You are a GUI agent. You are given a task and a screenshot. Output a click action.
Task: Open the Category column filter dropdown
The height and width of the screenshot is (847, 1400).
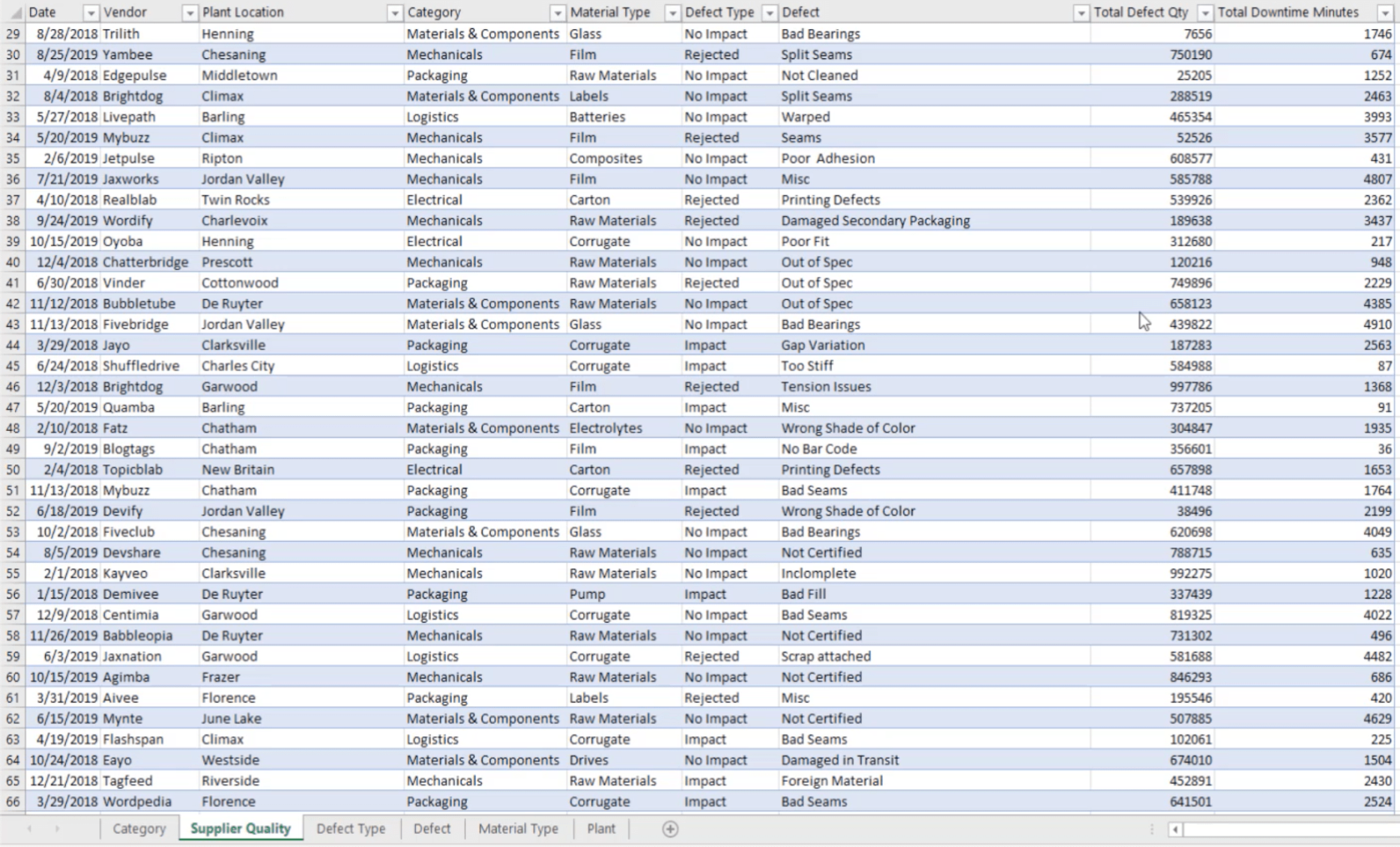tap(557, 13)
